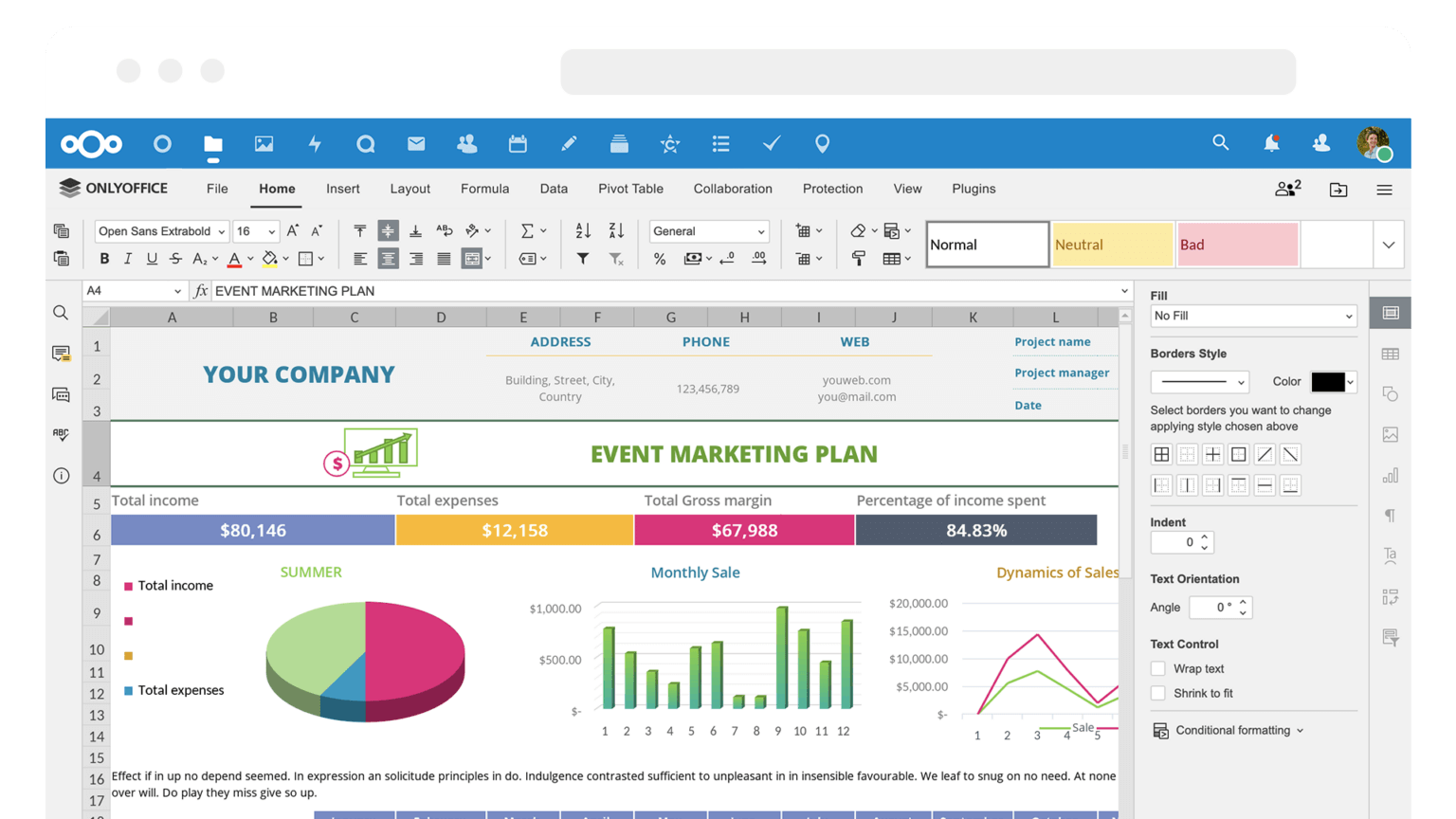Select the copy style paint roller

pyautogui.click(x=859, y=259)
